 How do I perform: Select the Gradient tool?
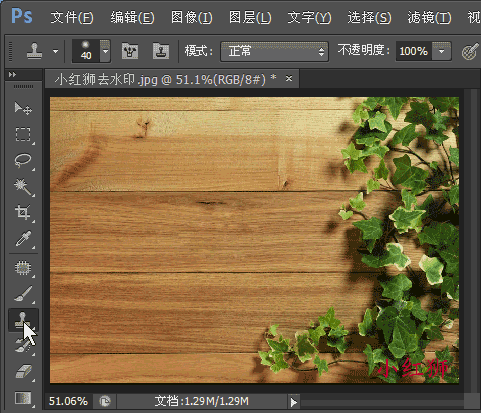23,398
